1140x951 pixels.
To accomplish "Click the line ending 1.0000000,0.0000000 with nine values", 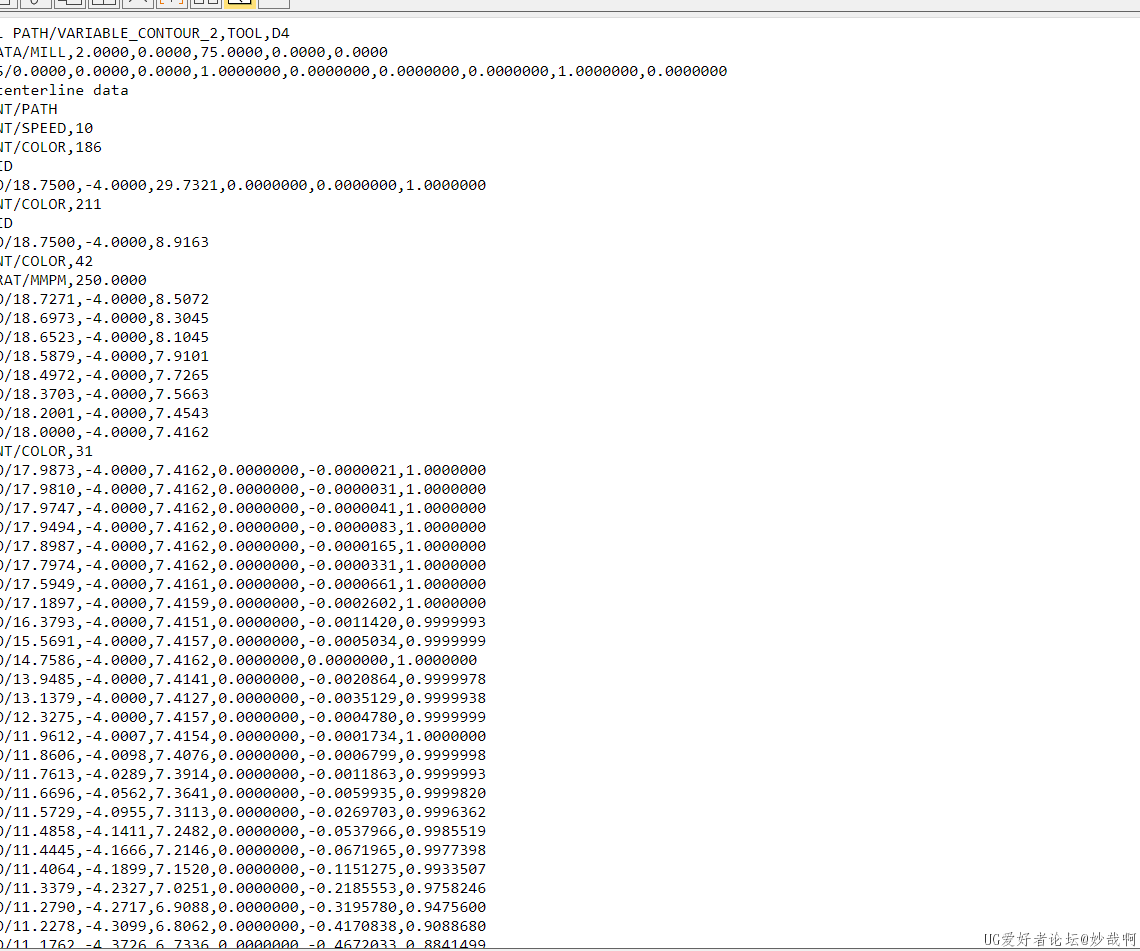I will point(364,71).
